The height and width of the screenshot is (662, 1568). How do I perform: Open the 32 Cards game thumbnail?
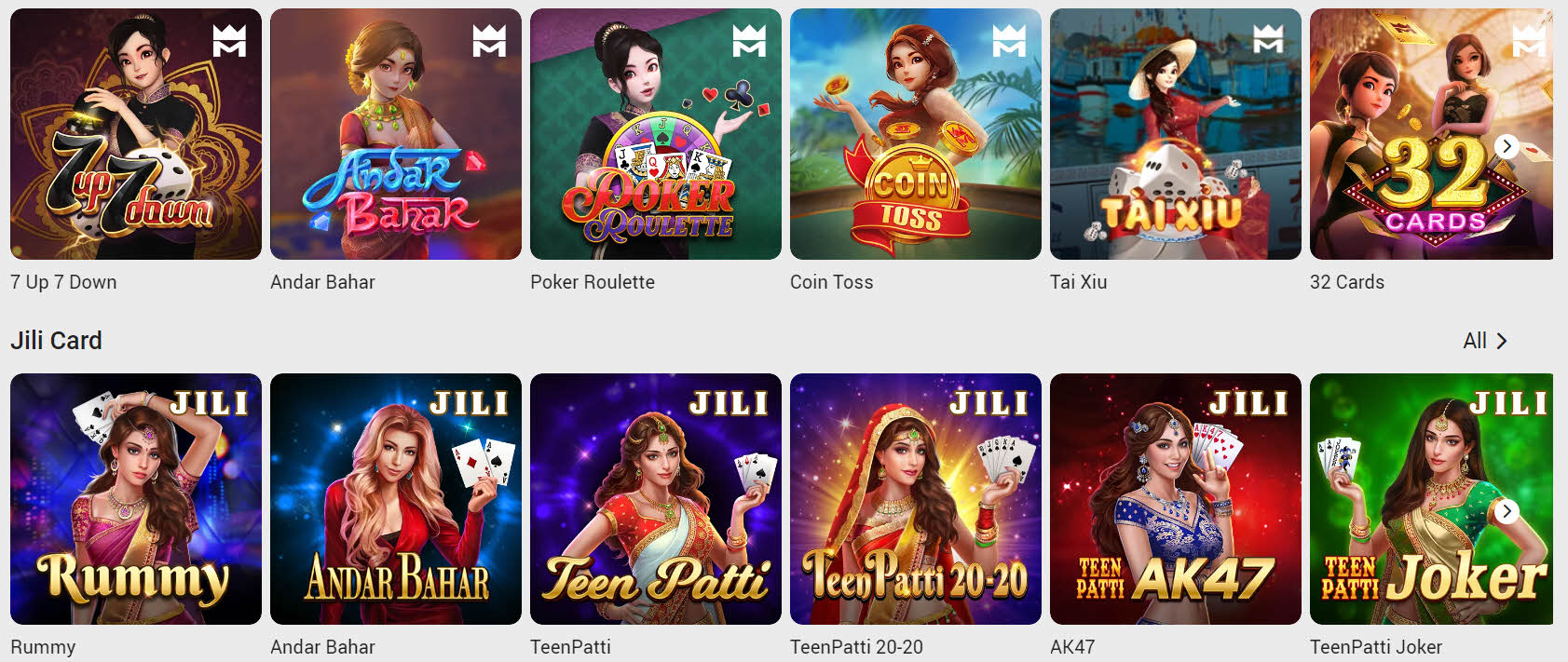pyautogui.click(x=1431, y=134)
